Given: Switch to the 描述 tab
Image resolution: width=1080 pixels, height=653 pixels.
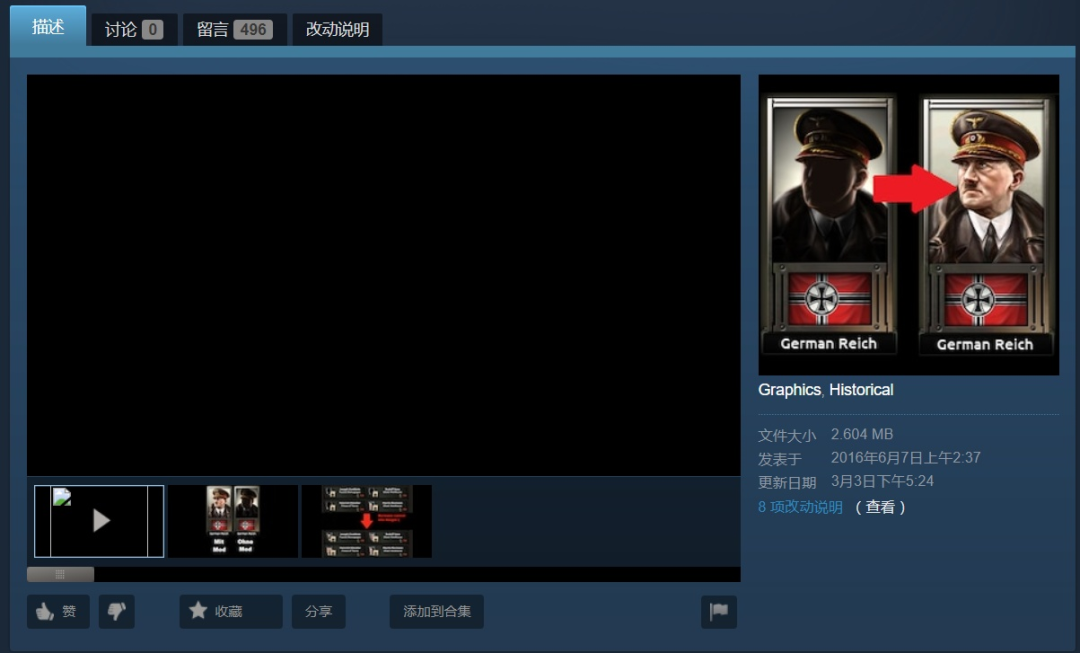Looking at the screenshot, I should [48, 27].
